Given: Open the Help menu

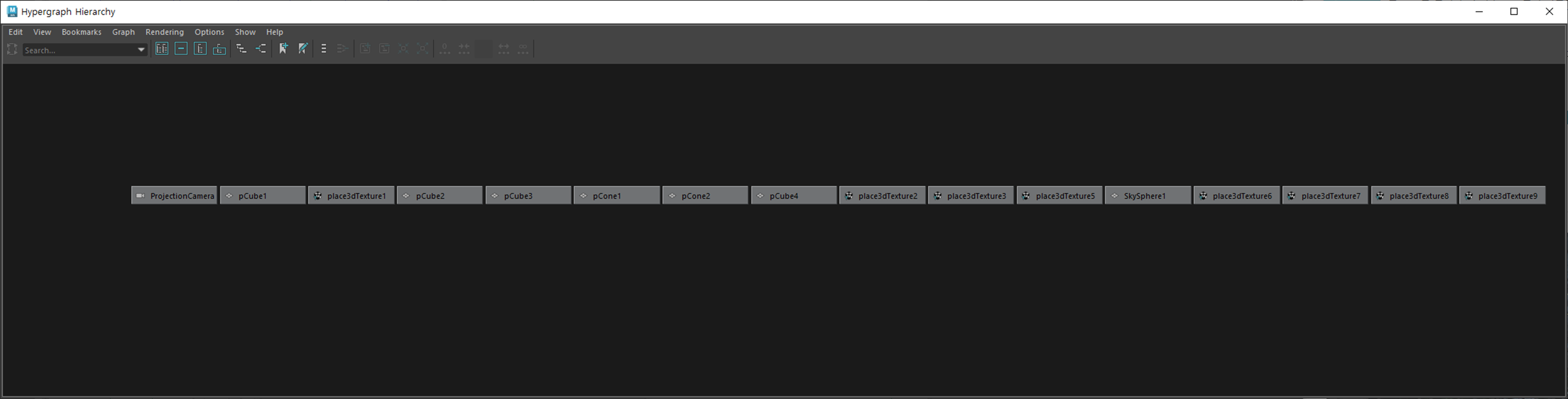Looking at the screenshot, I should click(x=275, y=32).
